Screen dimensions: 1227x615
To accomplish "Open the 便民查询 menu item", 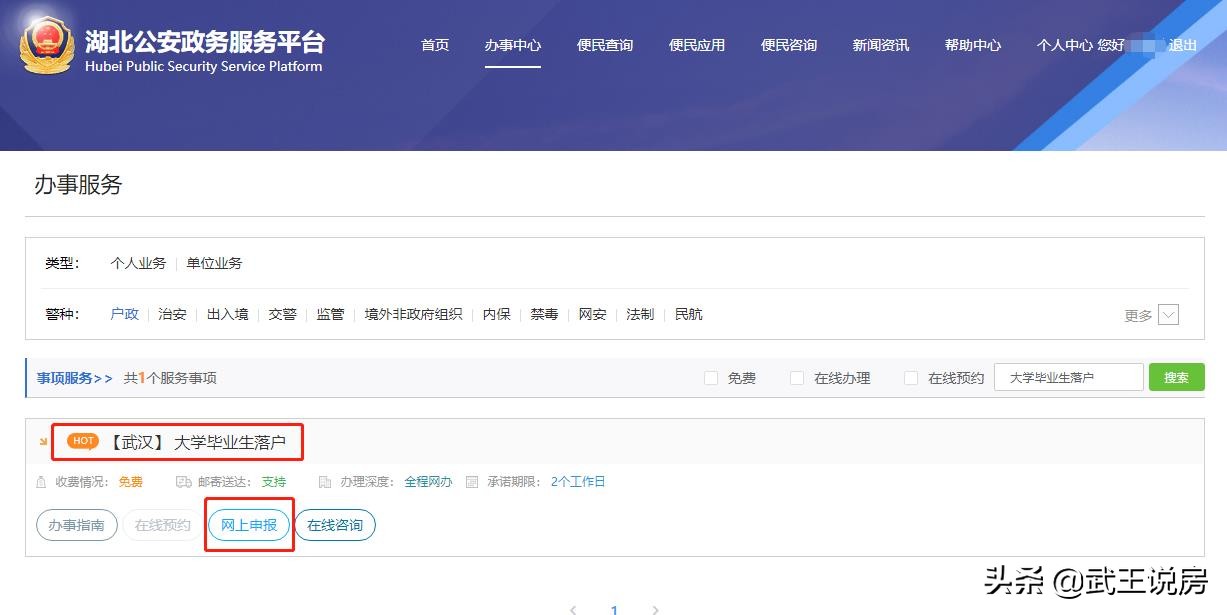I will click(605, 45).
